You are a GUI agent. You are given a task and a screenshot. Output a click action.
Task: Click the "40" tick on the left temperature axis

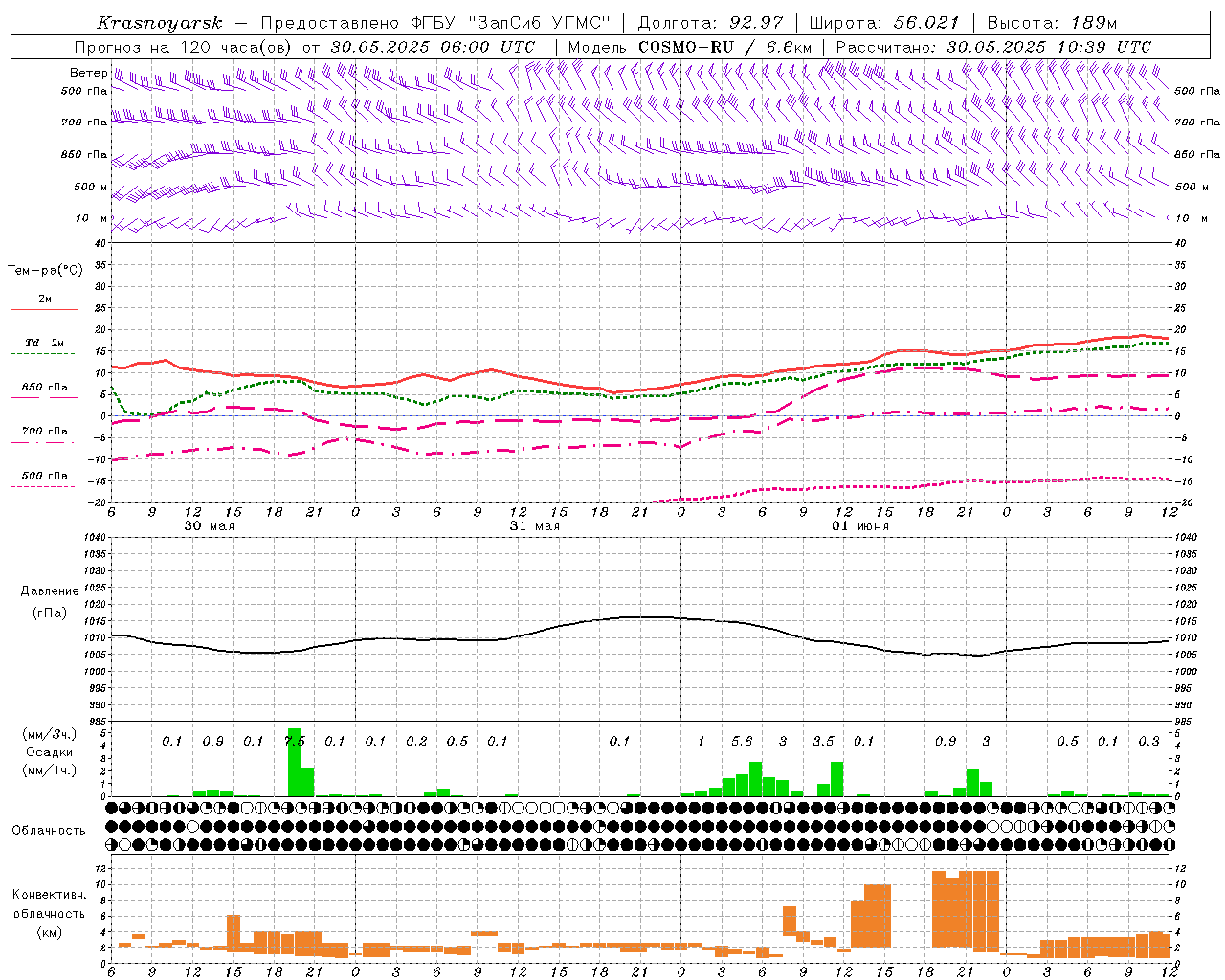tap(100, 243)
